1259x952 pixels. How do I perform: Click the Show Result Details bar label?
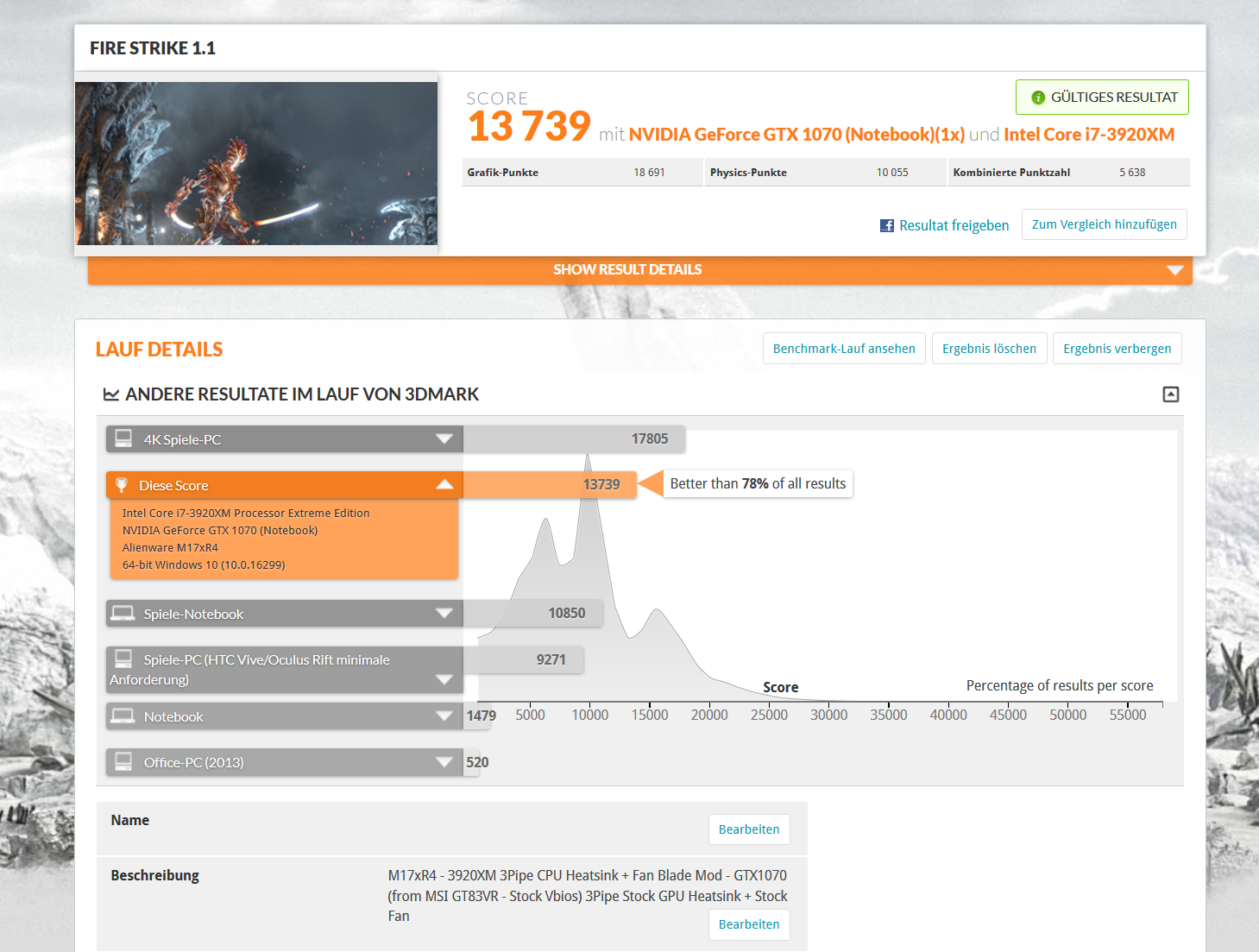coord(627,269)
